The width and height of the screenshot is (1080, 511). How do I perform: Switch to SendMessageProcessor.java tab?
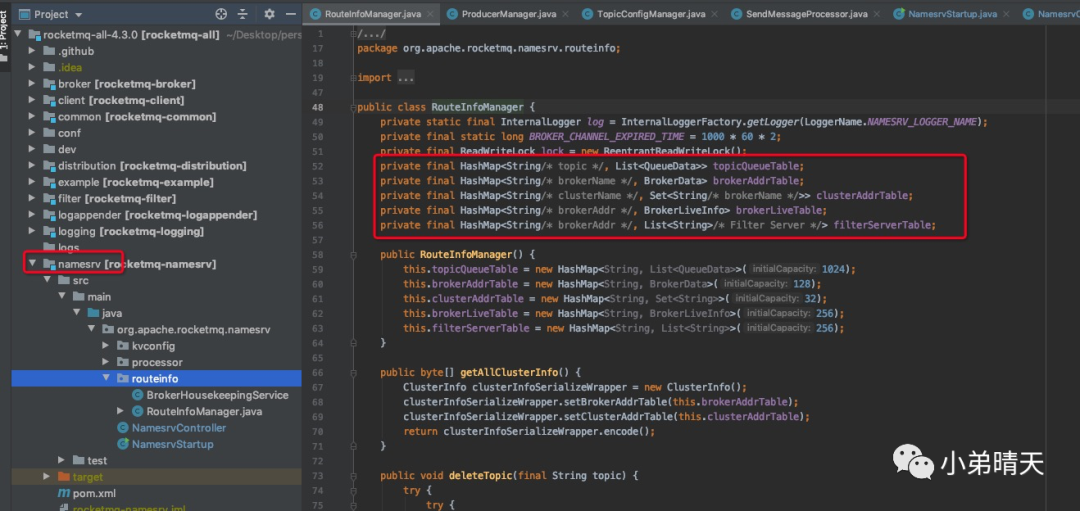[807, 13]
